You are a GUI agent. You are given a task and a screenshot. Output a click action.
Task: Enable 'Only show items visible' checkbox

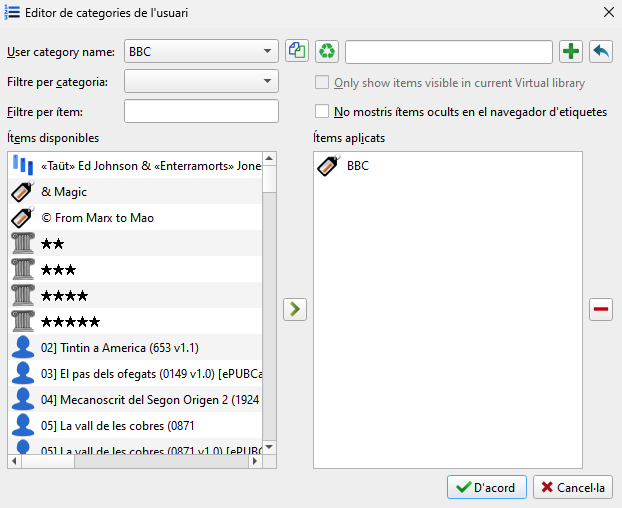click(322, 83)
